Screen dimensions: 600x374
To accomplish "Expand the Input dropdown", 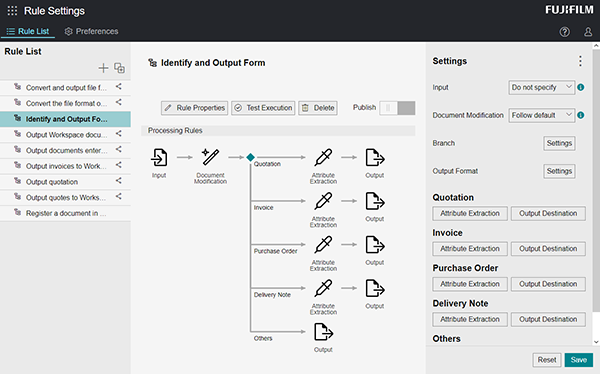I will pyautogui.click(x=541, y=87).
